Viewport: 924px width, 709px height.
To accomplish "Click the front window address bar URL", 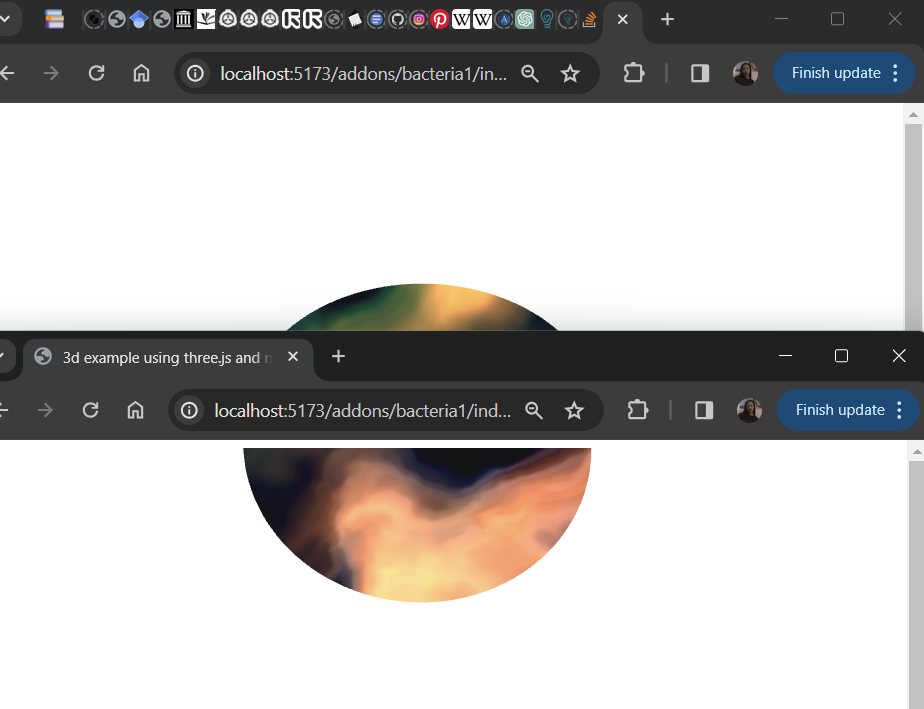I will [x=362, y=410].
